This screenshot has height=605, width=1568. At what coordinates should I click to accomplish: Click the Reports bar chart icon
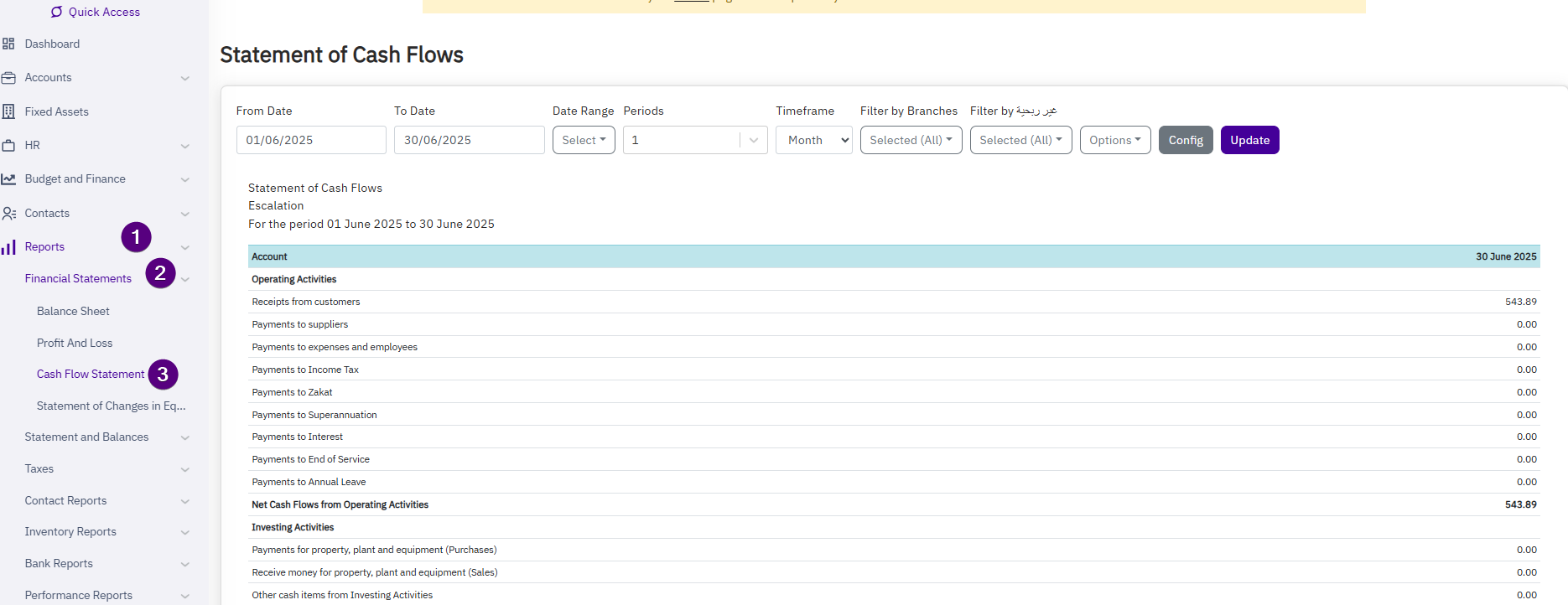tap(8, 247)
